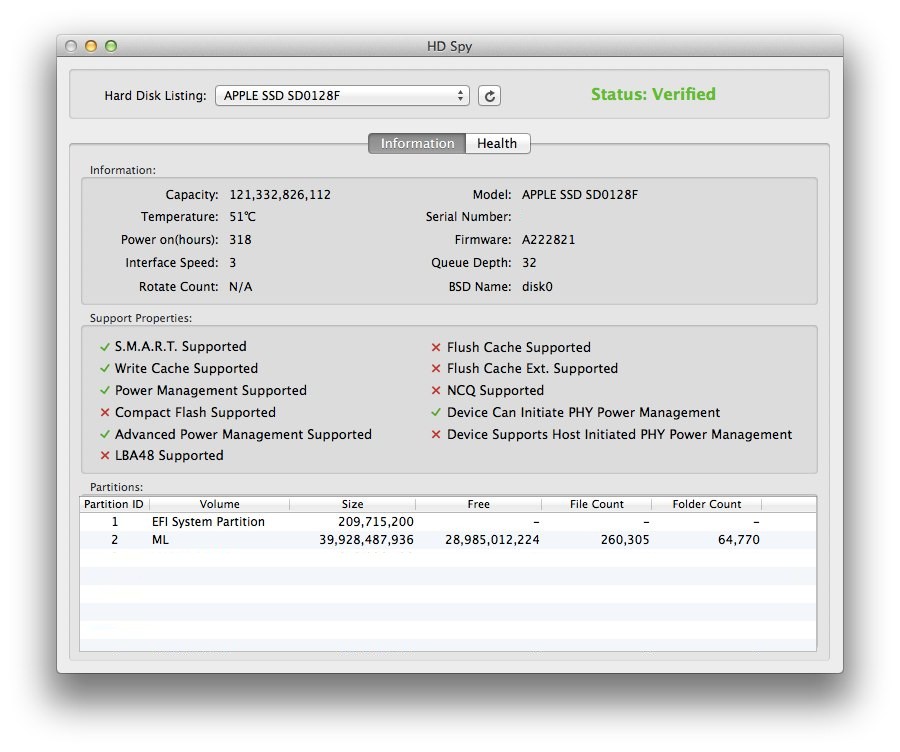Click the BSD Name value disk0
This screenshot has width=900, height=752.
coord(537,287)
